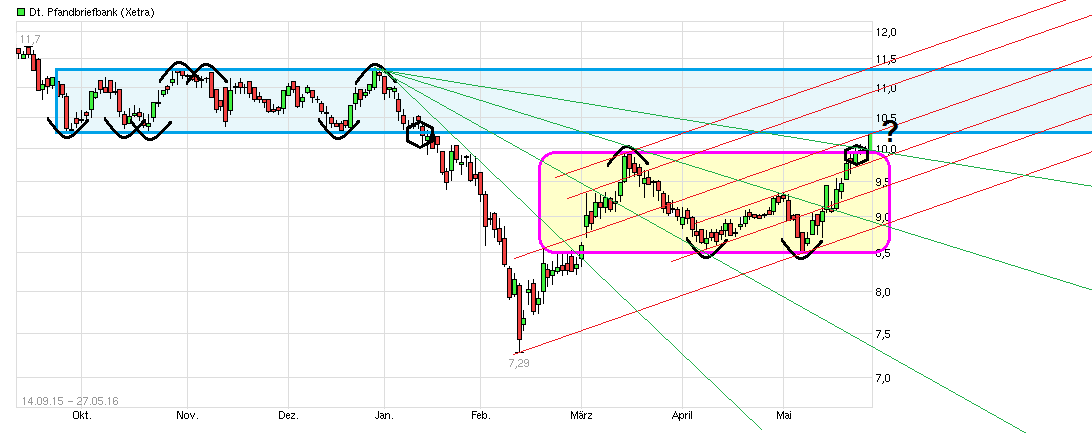Click the arc drawn over the January peak
Screen dimensions: 1092x433
374,72
